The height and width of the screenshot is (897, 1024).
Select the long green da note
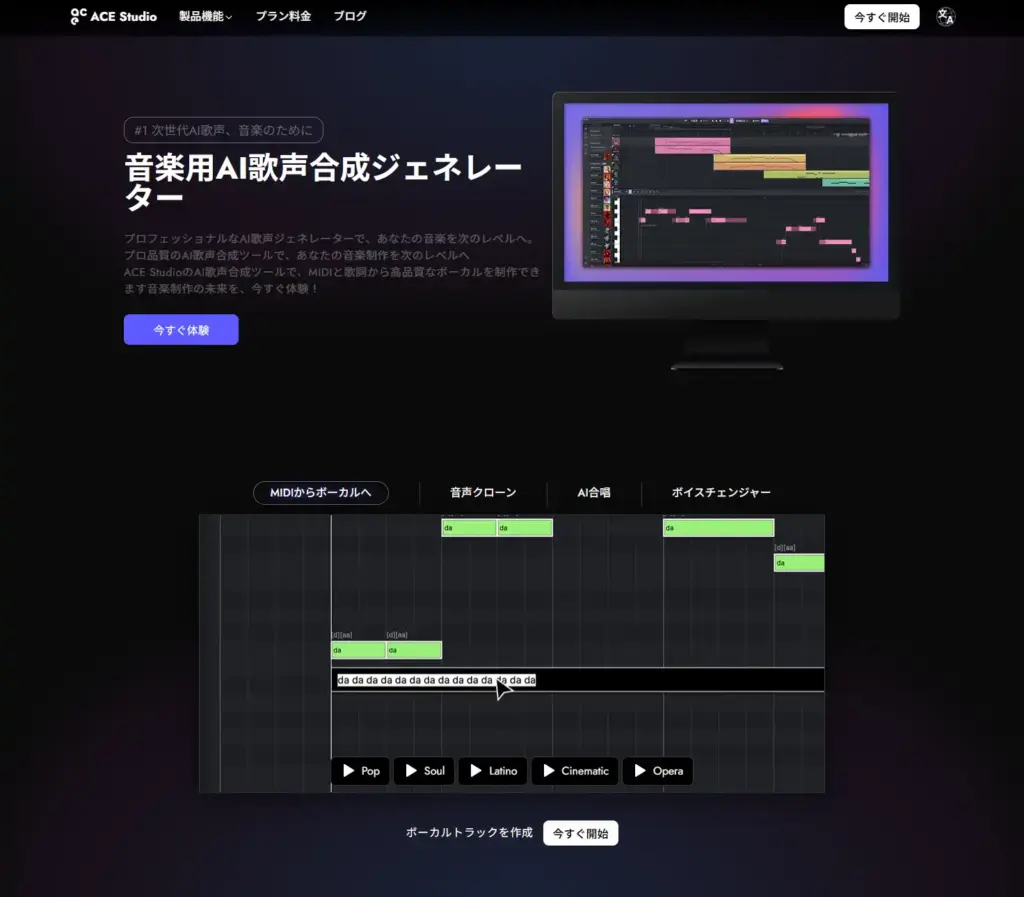pyautogui.click(x=719, y=527)
